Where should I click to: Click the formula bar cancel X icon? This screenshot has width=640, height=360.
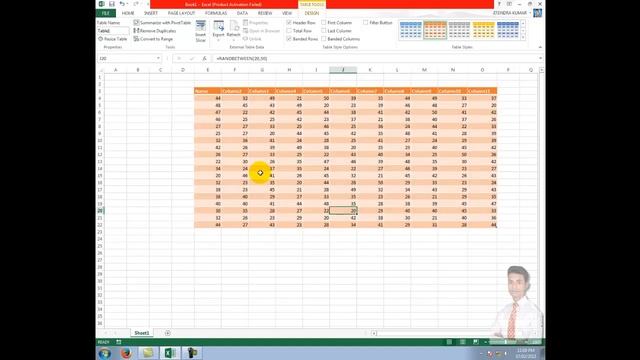pos(179,58)
